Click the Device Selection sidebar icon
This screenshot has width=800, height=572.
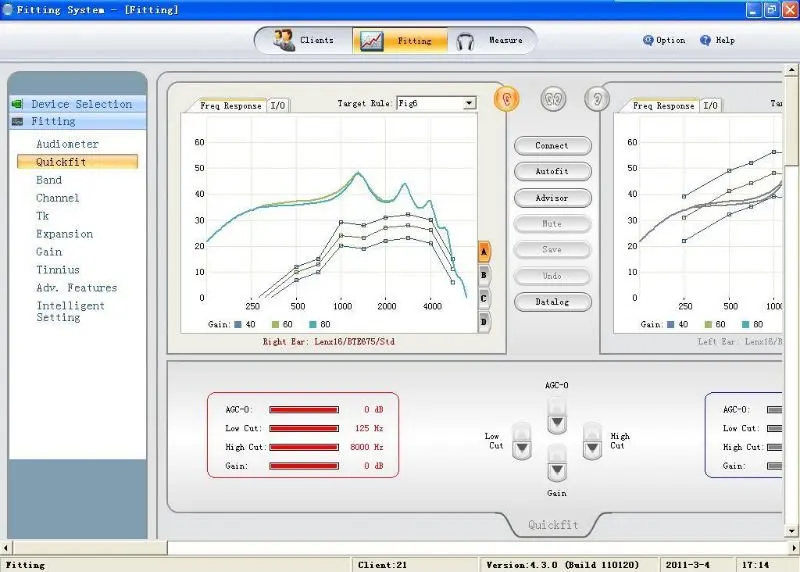17,104
